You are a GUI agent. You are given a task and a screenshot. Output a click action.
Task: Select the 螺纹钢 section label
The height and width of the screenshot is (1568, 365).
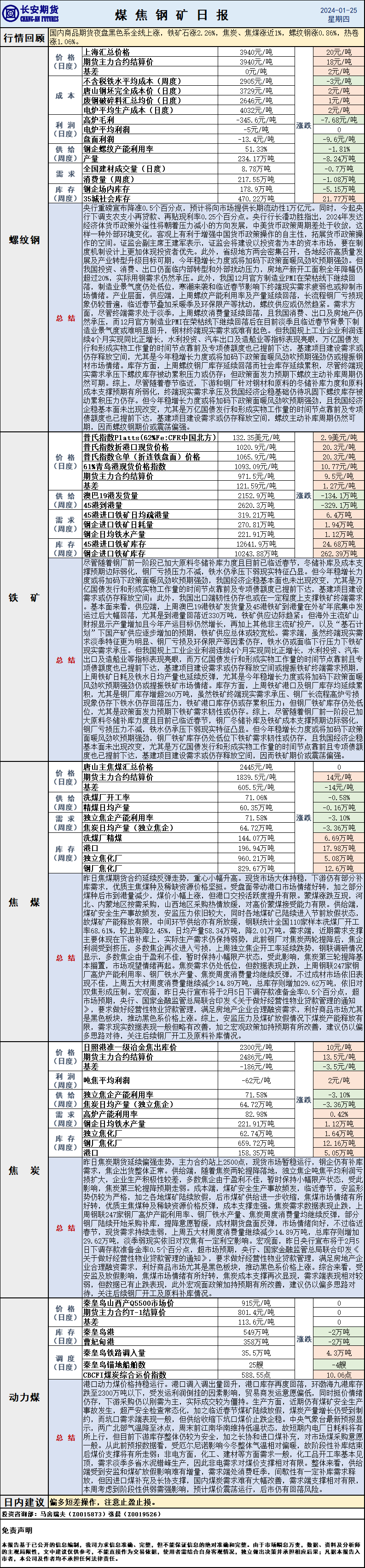tap(24, 240)
